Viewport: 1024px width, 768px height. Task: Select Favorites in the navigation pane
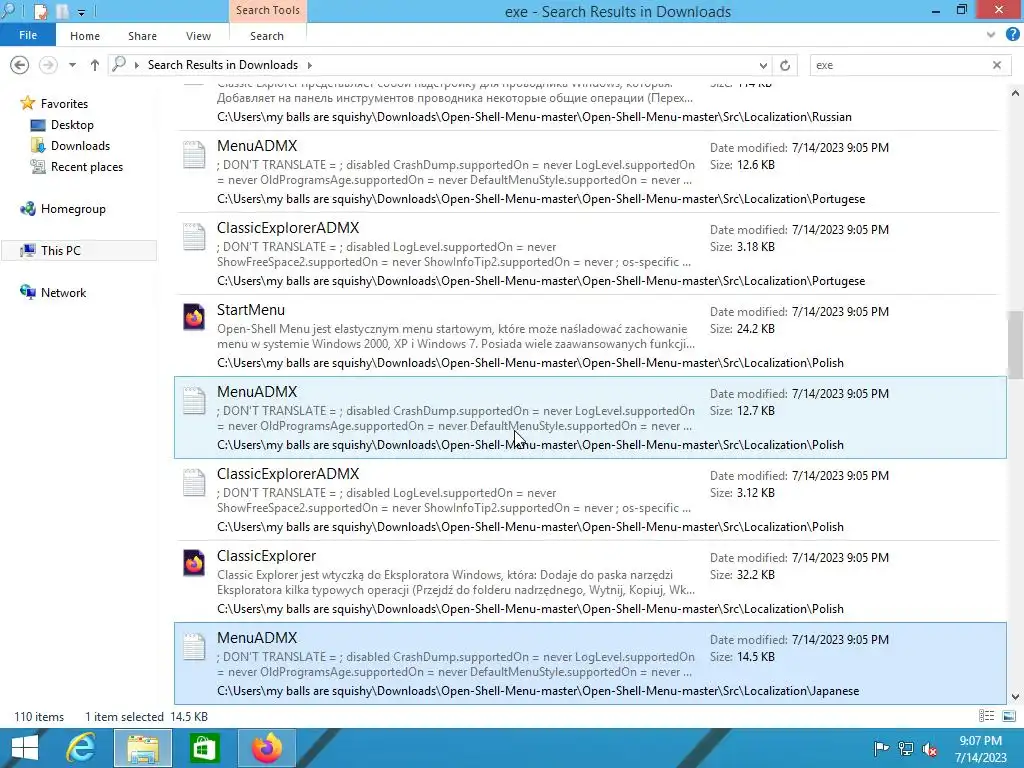(x=64, y=104)
